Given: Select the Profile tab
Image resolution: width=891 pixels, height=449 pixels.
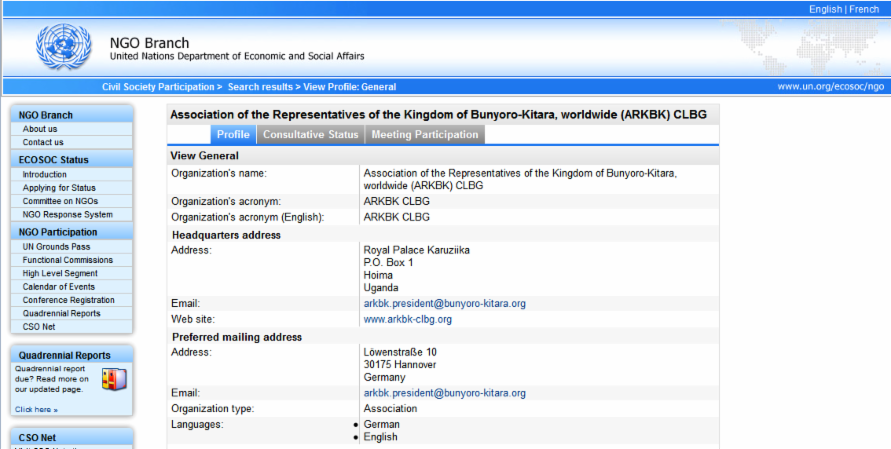Looking at the screenshot, I should (233, 135).
